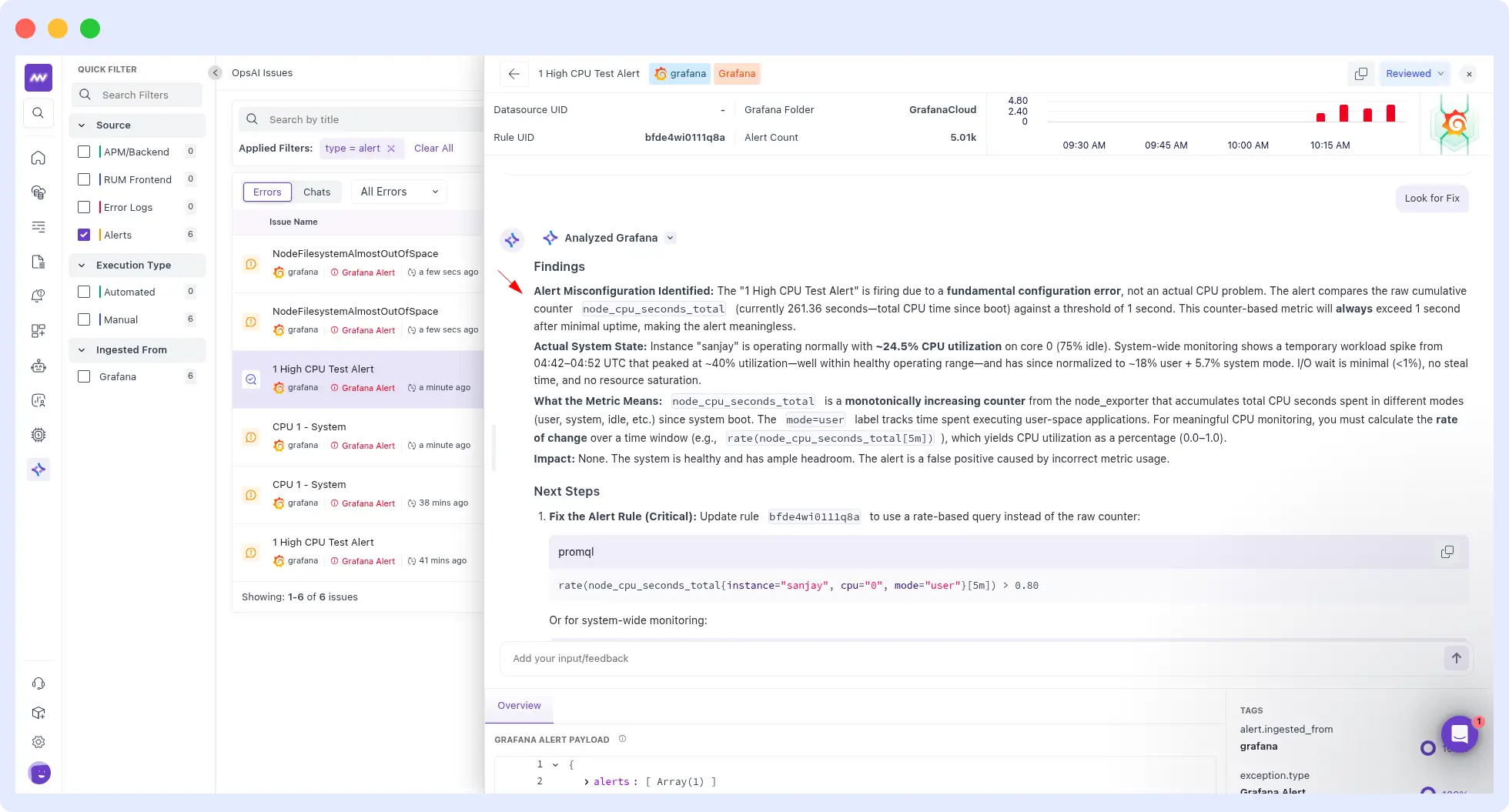The width and height of the screenshot is (1509, 812).
Task: Copy the promql code snippet
Action: click(x=1447, y=552)
